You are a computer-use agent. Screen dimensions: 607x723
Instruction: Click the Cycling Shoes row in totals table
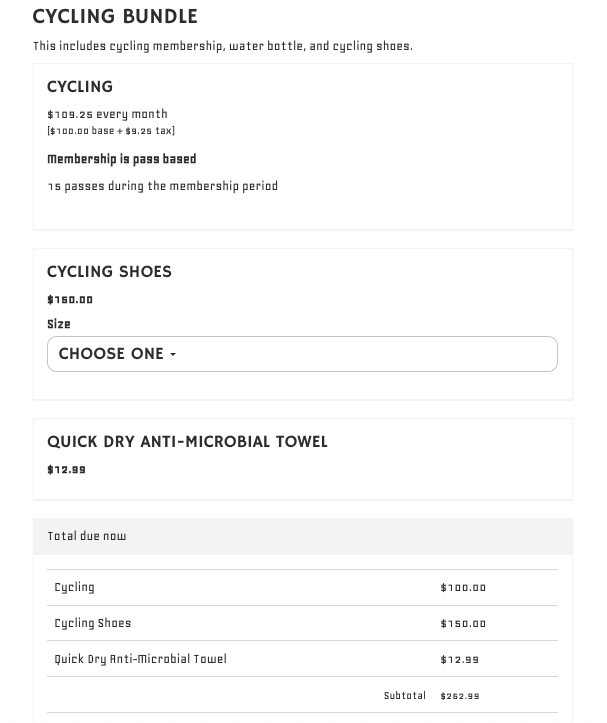(x=93, y=623)
